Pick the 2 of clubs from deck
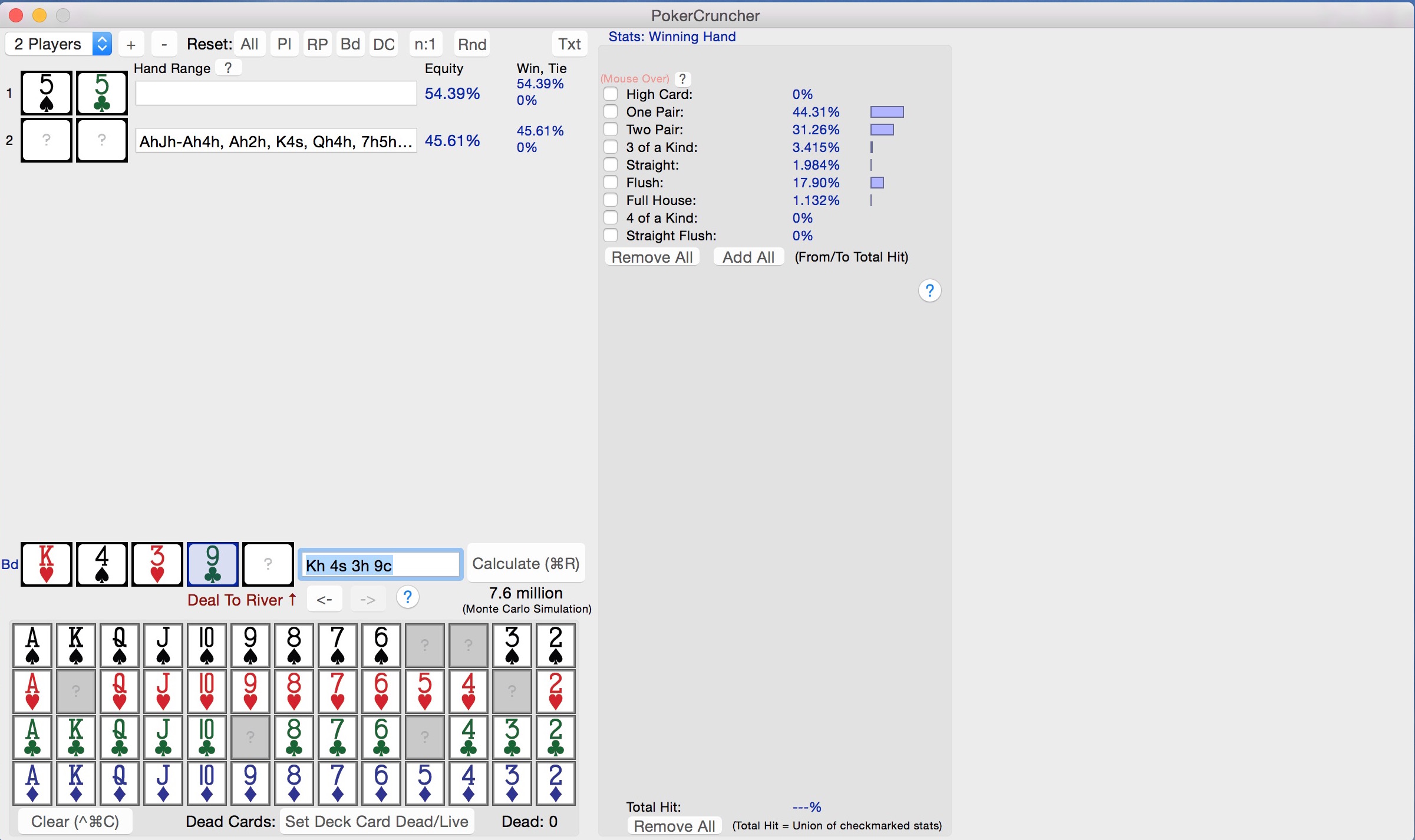The height and width of the screenshot is (840, 1415). (x=556, y=737)
